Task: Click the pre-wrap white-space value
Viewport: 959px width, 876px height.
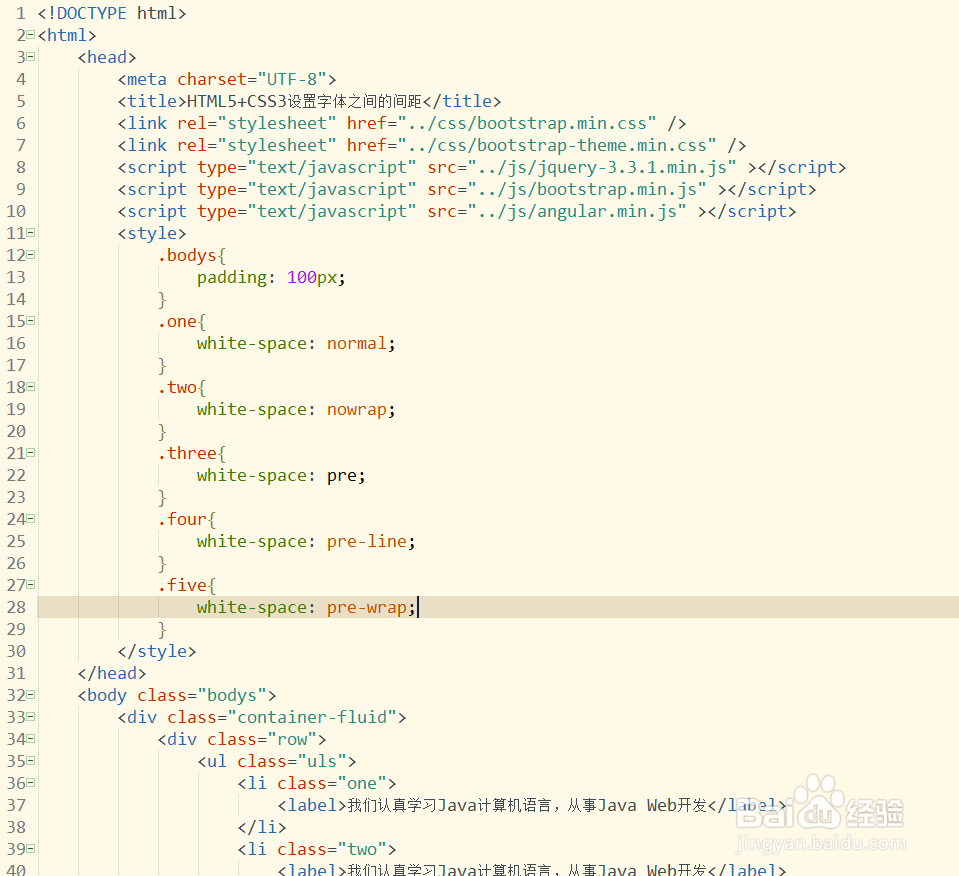Action: [x=367, y=608]
